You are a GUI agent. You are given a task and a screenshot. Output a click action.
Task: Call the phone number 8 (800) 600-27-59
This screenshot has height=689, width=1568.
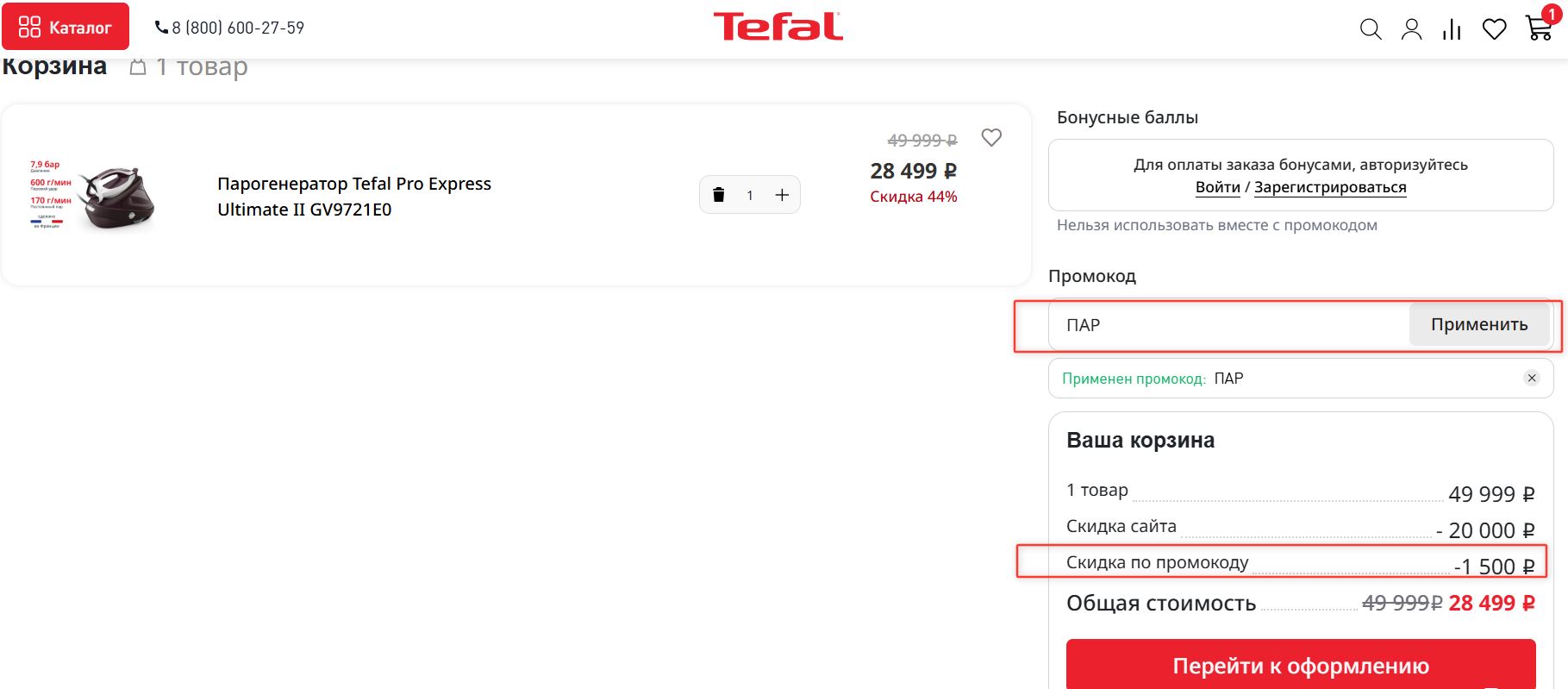tap(229, 28)
